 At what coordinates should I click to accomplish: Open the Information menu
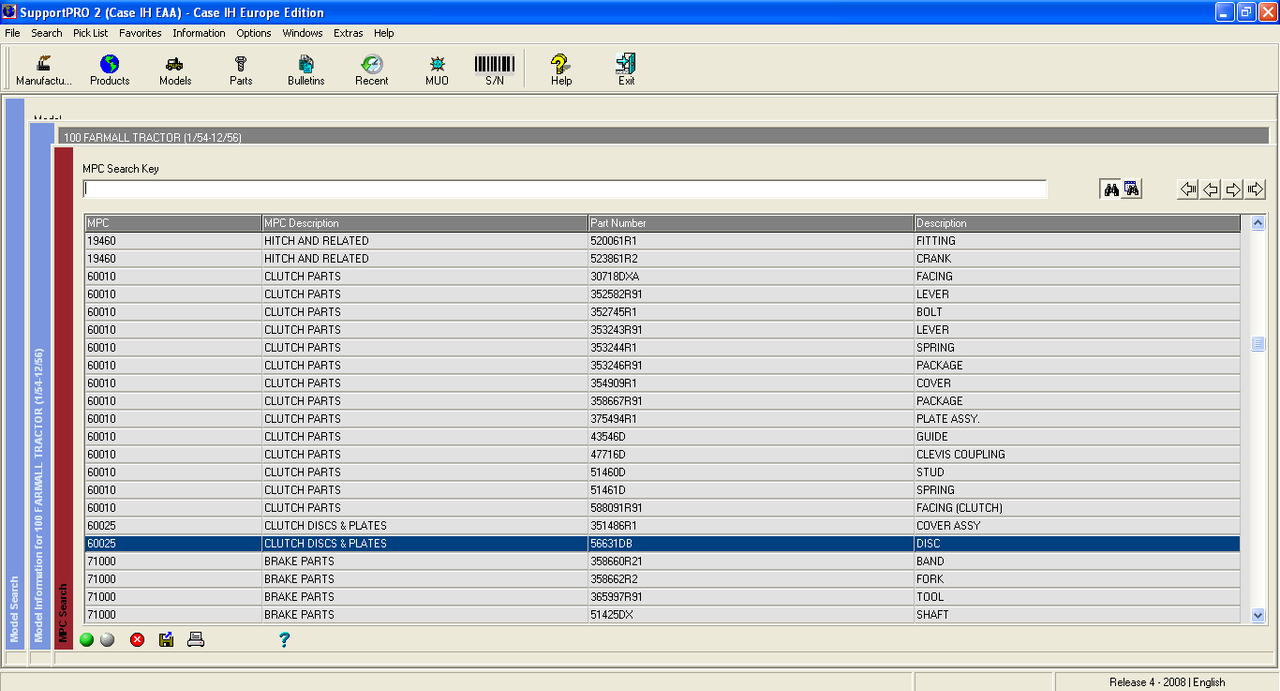(x=199, y=33)
